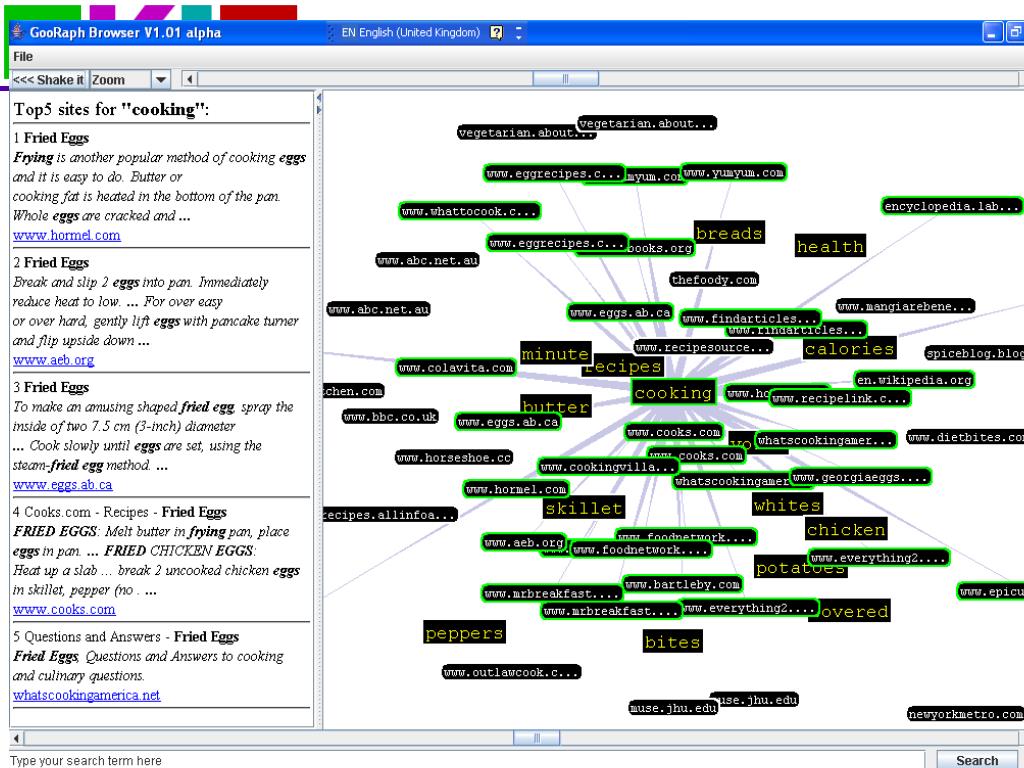The height and width of the screenshot is (768, 1024).
Task: Select the 'bites' keyword node
Action: [673, 642]
